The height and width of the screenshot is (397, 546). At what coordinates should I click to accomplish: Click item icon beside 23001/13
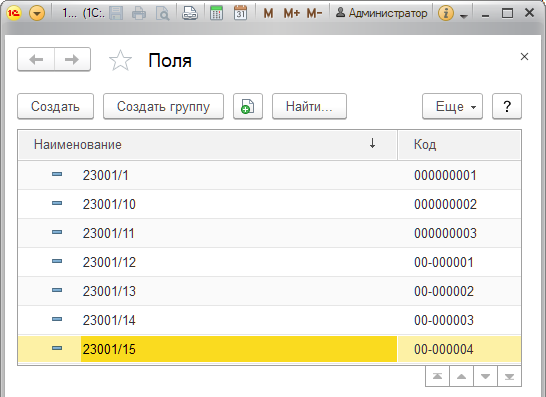[x=57, y=290]
